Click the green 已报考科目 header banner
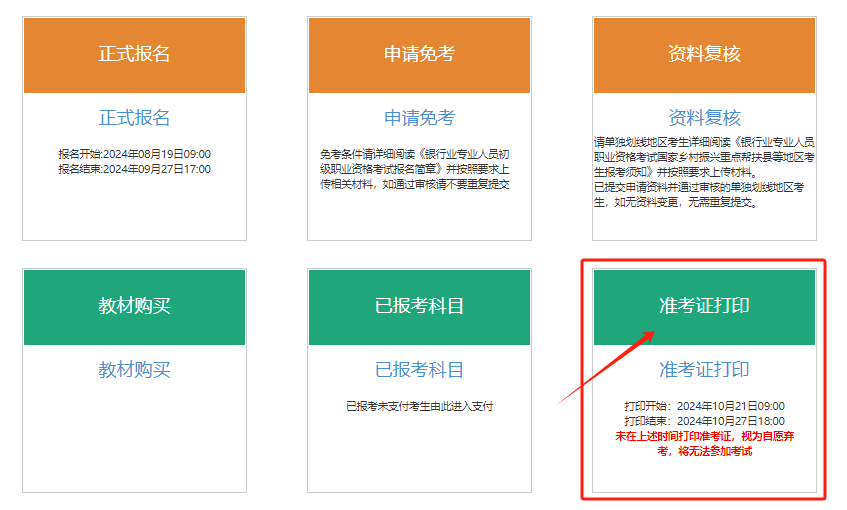Viewport: 847px width, 510px height. tap(419, 306)
